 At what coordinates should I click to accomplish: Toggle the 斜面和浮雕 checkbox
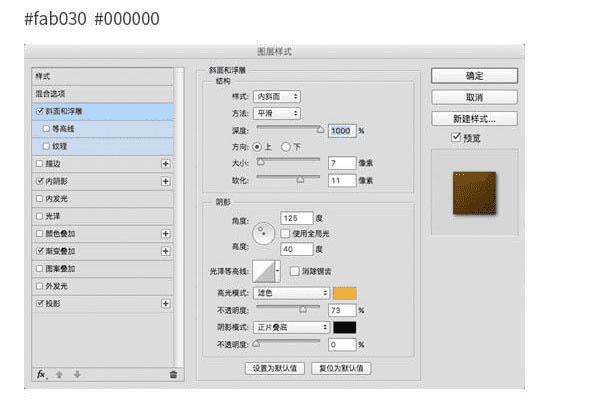tap(39, 111)
